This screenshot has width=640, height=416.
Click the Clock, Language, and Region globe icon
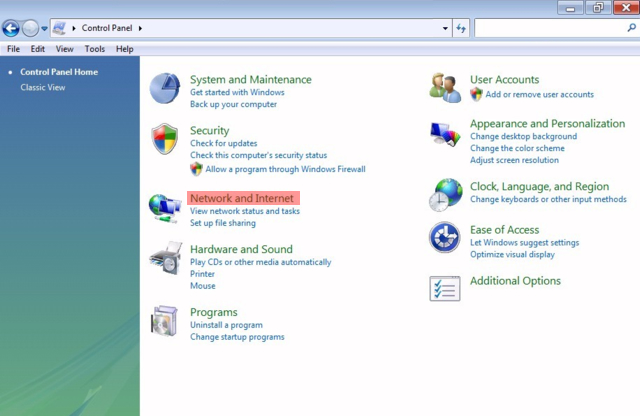pyautogui.click(x=445, y=195)
